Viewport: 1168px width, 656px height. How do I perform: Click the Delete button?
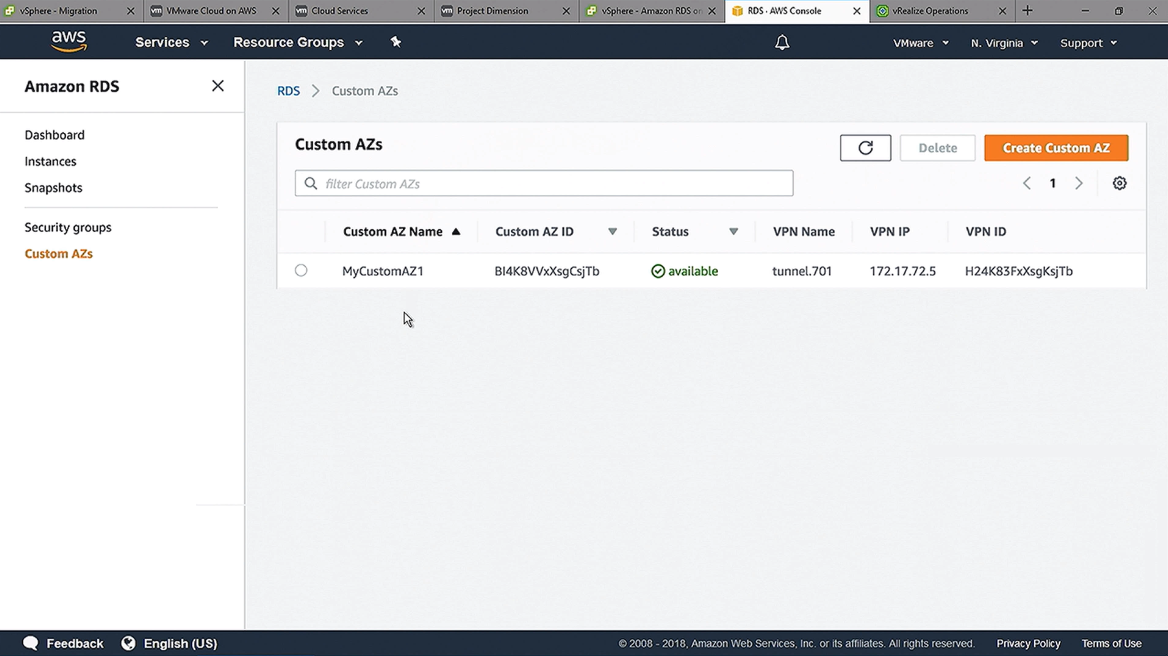(937, 147)
